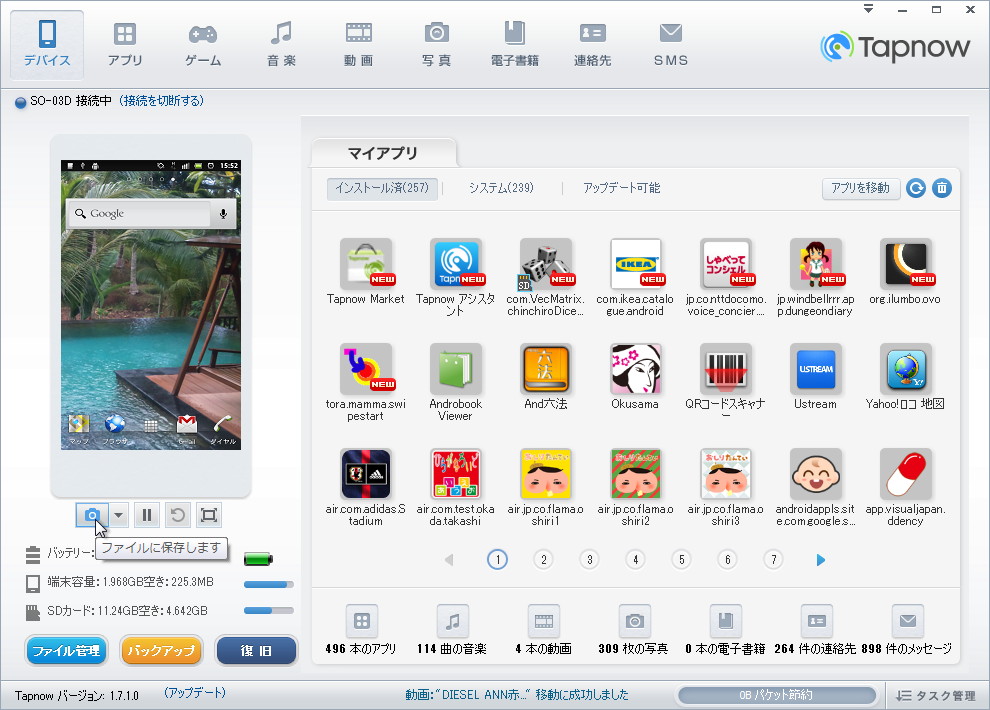This screenshot has height=710, width=990.
Task: Select the air.jp.co.flama.oshiri1 app icon
Action: 546,474
